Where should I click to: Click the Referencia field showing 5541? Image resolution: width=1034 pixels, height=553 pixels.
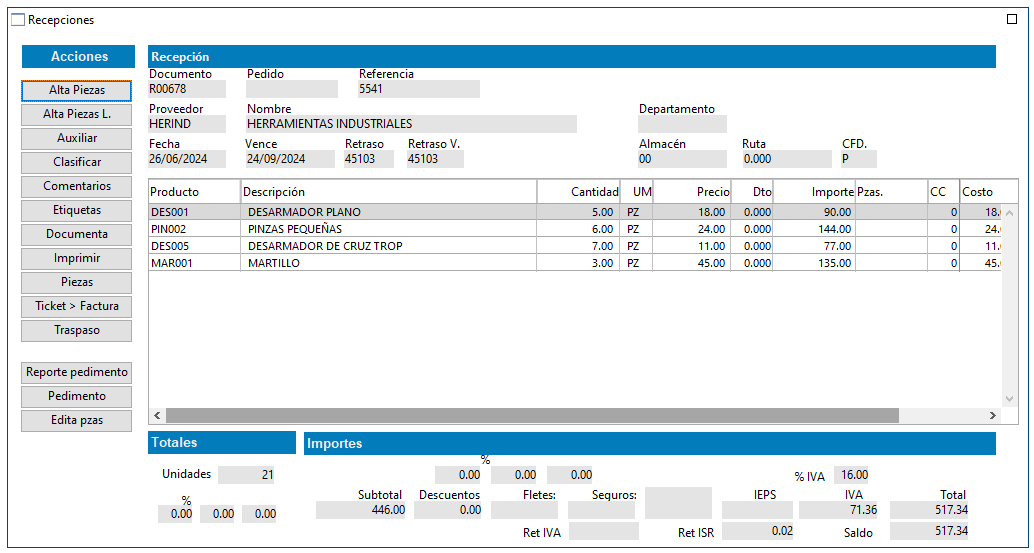coord(418,89)
